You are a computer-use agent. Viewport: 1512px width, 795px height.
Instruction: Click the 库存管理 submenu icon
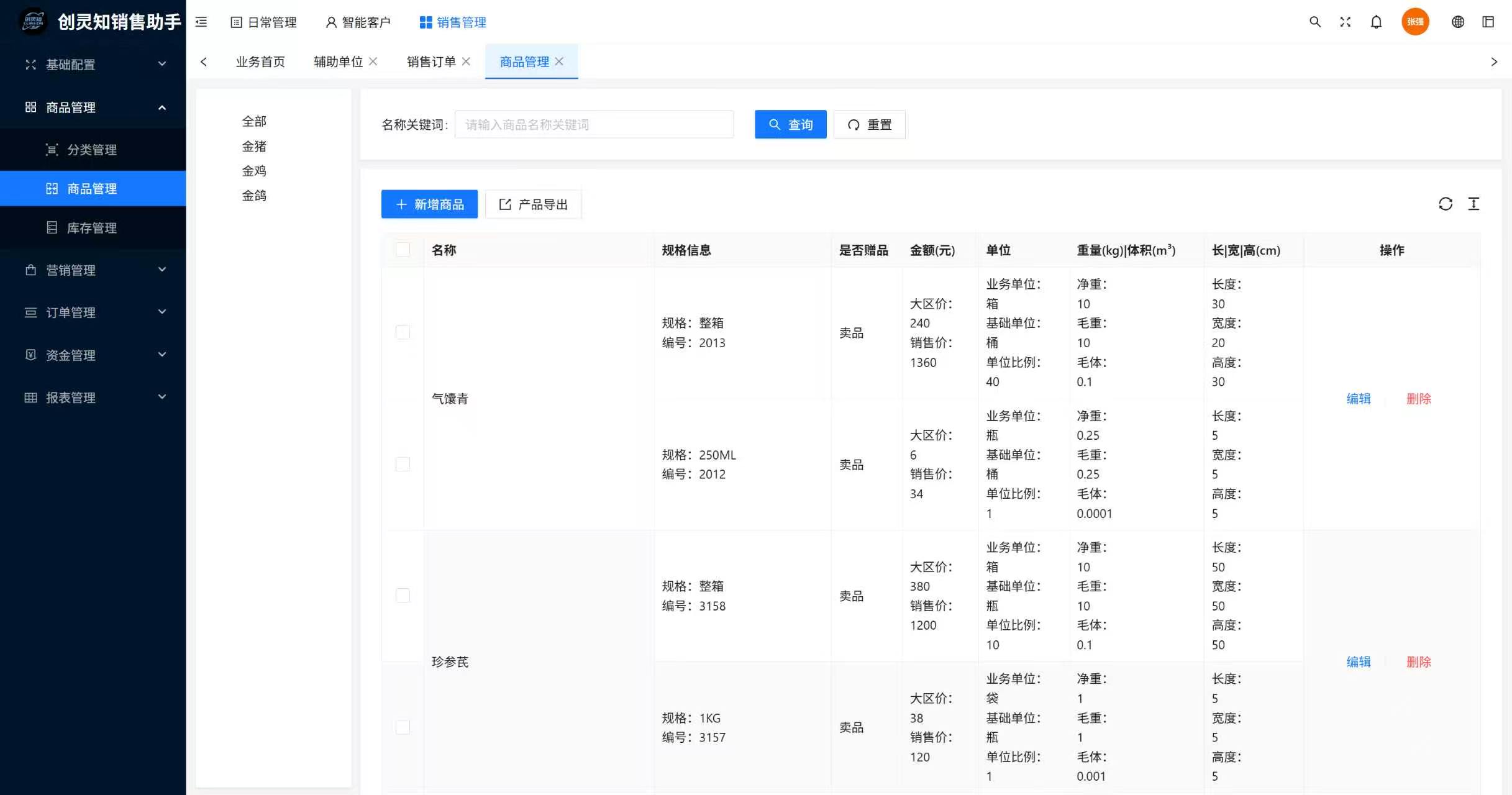52,228
